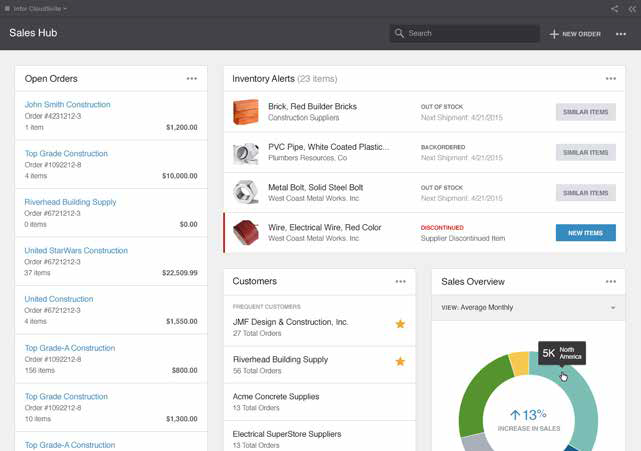Click the BACKORDERED status label

point(443,147)
